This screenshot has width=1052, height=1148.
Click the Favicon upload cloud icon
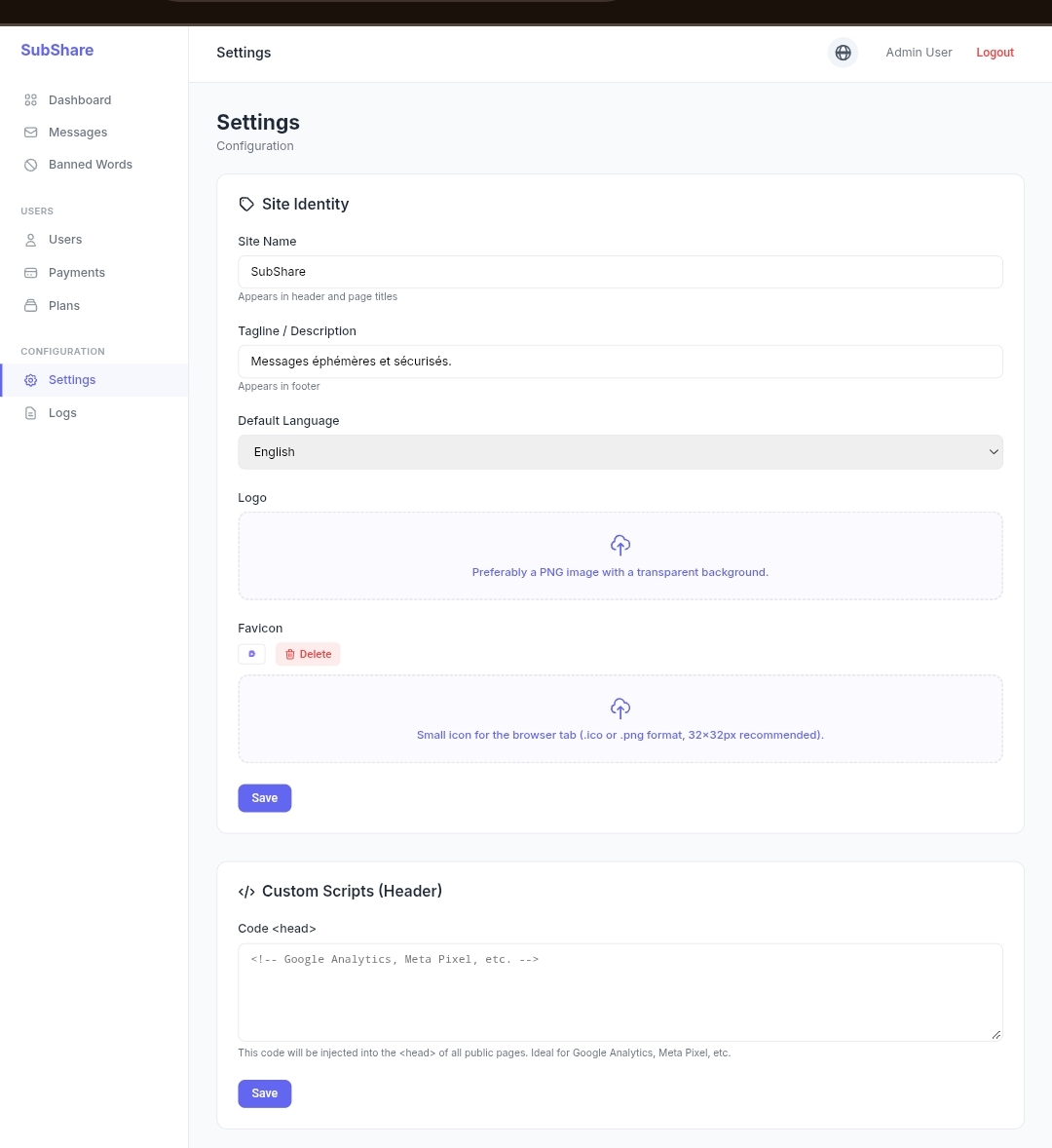click(620, 708)
